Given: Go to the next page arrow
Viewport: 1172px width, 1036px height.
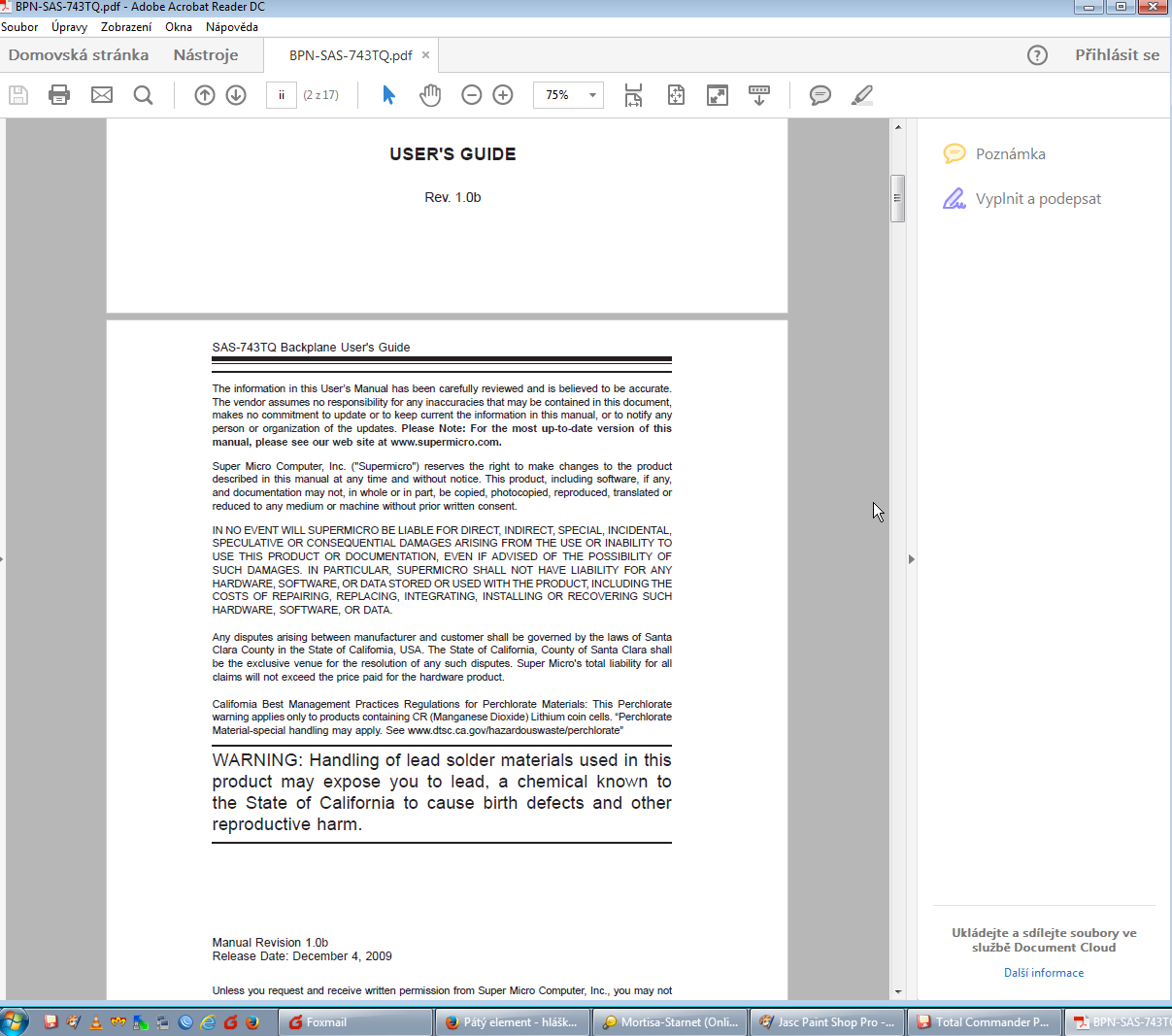Looking at the screenshot, I should (x=236, y=95).
